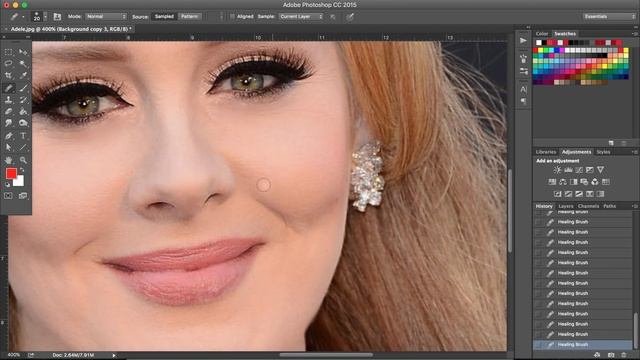The image size is (640, 360).
Task: Select the Zoom magnifier tool
Action: point(23,160)
